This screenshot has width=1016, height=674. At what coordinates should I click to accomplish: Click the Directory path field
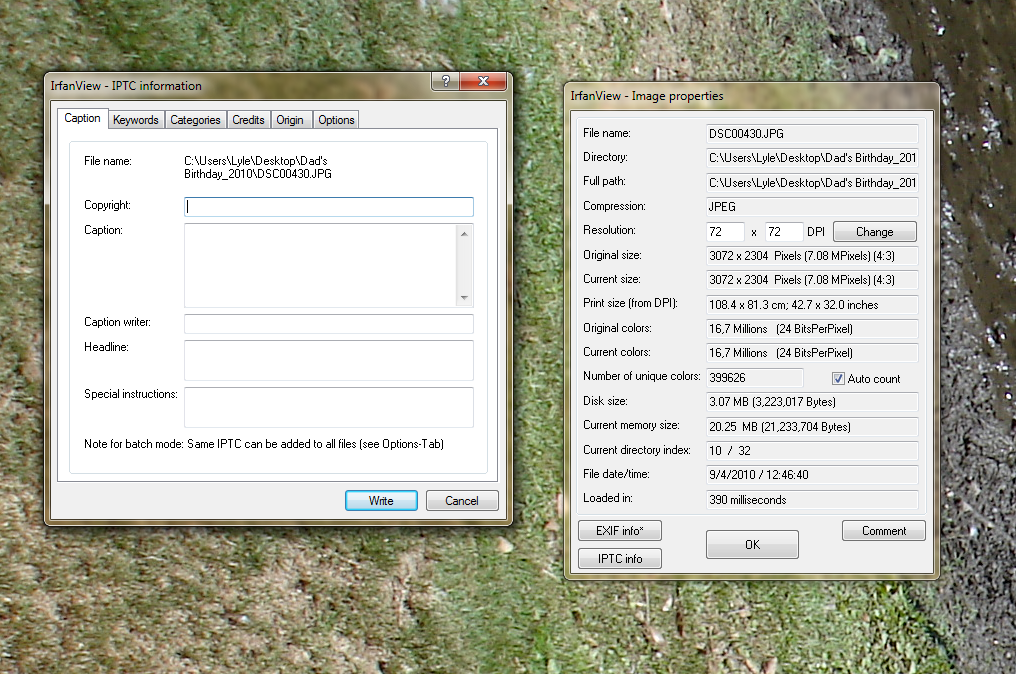[x=812, y=157]
